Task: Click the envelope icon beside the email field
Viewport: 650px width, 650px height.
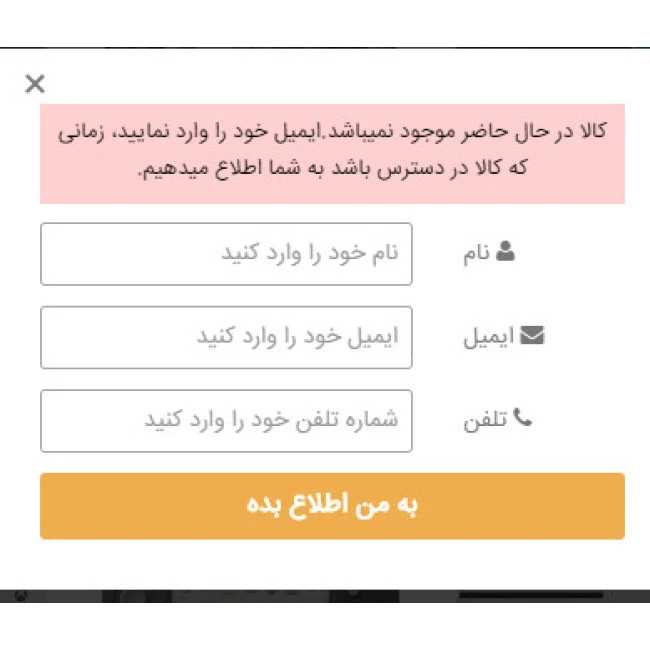Action: pyautogui.click(x=532, y=336)
